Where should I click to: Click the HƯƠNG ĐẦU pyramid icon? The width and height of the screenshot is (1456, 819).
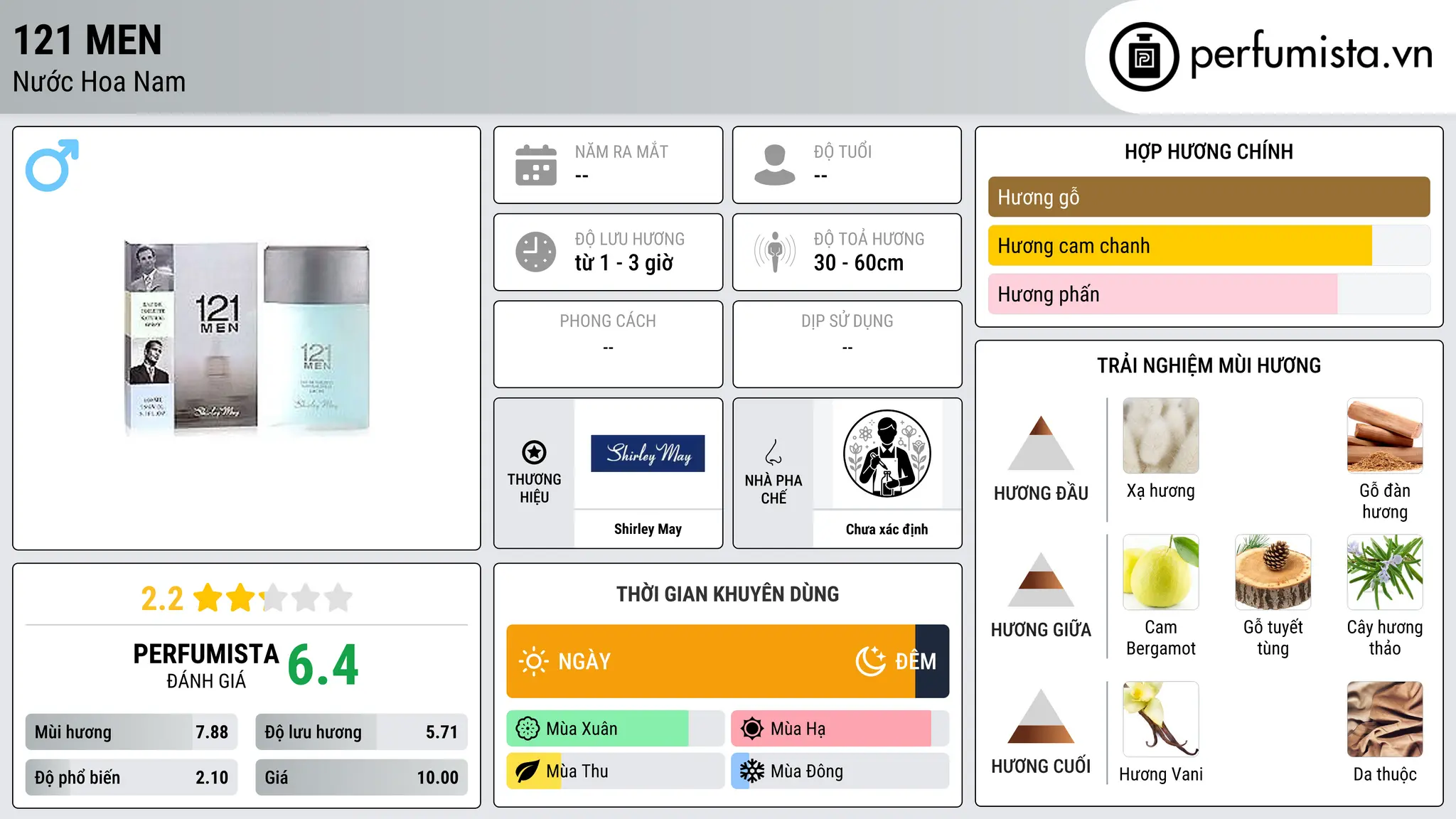(x=1041, y=443)
